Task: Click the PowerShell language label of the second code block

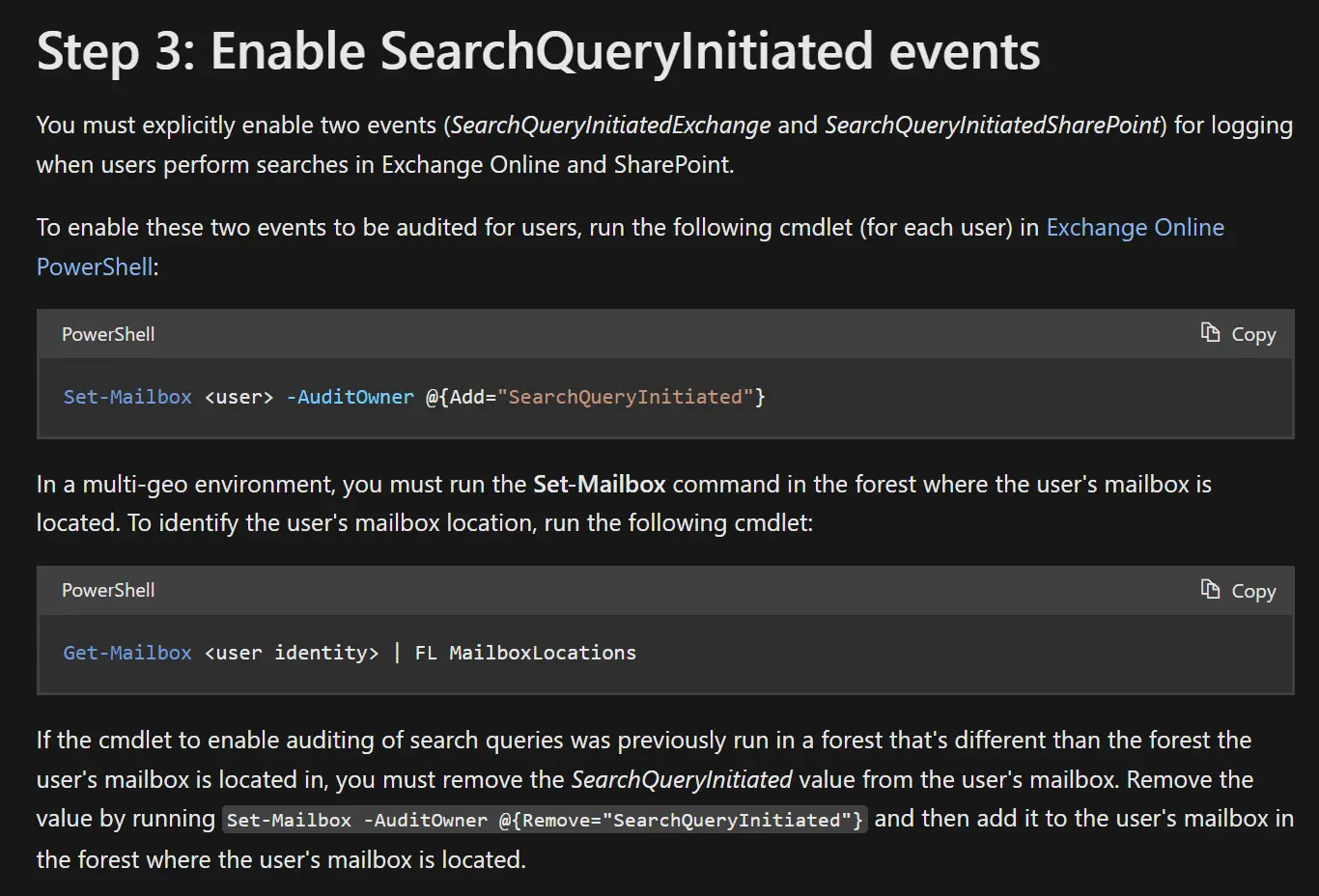Action: [x=108, y=590]
